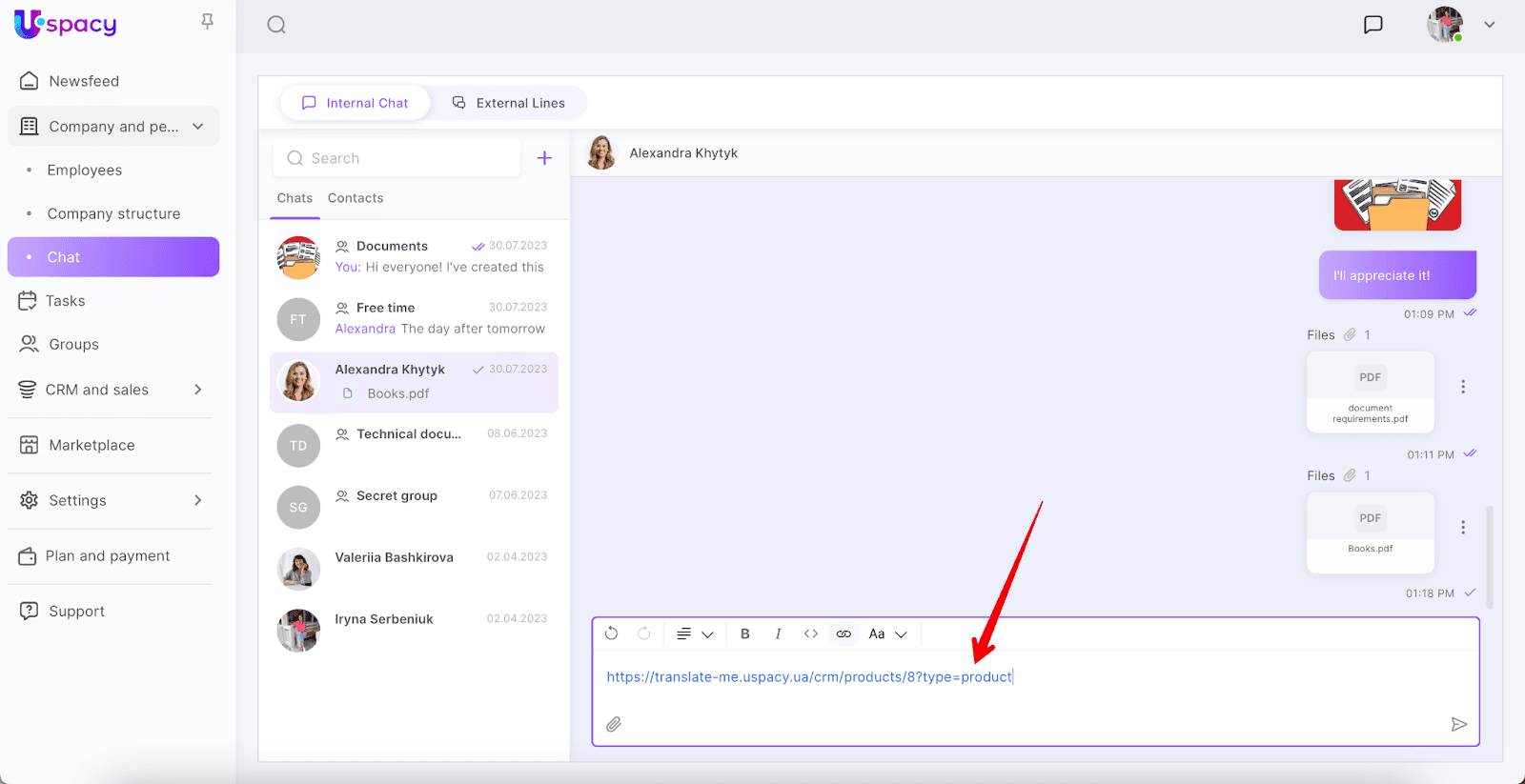Open the messages icon in top bar
The height and width of the screenshot is (784, 1525).
coord(1372,25)
